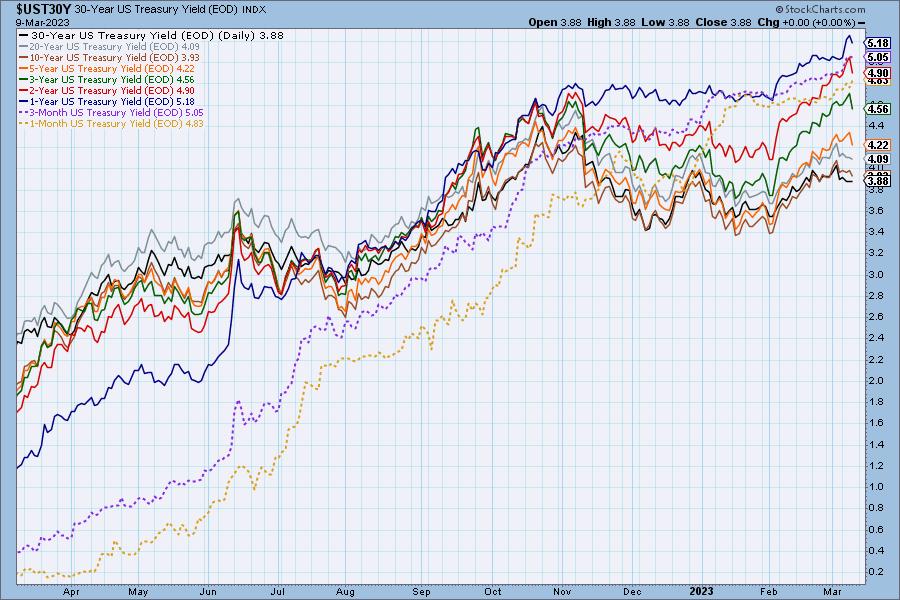This screenshot has height=600, width=900.
Task: Click the 3.88 price label on right axis
Action: (x=878, y=181)
